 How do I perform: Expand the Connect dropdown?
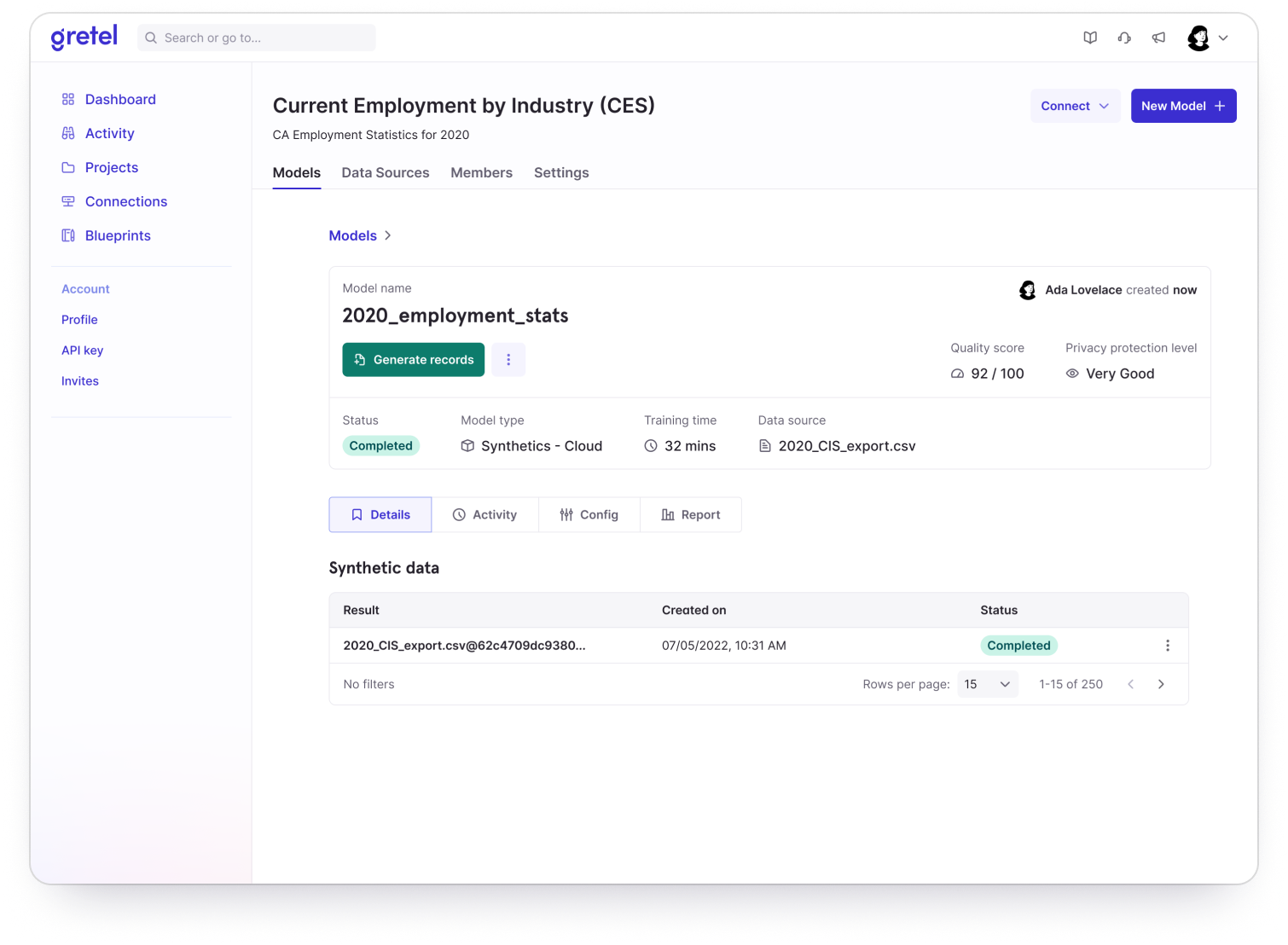click(x=1075, y=106)
